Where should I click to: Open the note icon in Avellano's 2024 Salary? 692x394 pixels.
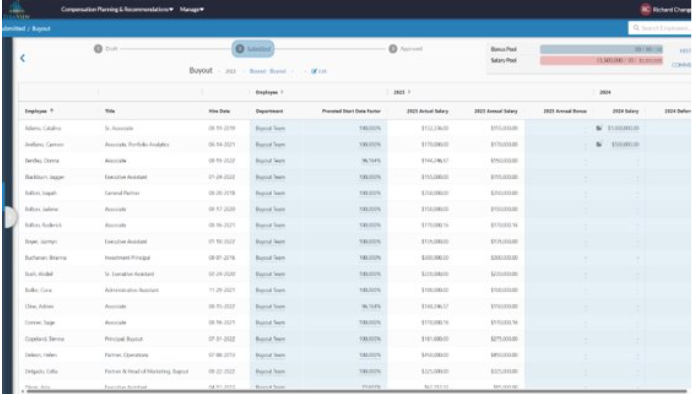[599, 144]
